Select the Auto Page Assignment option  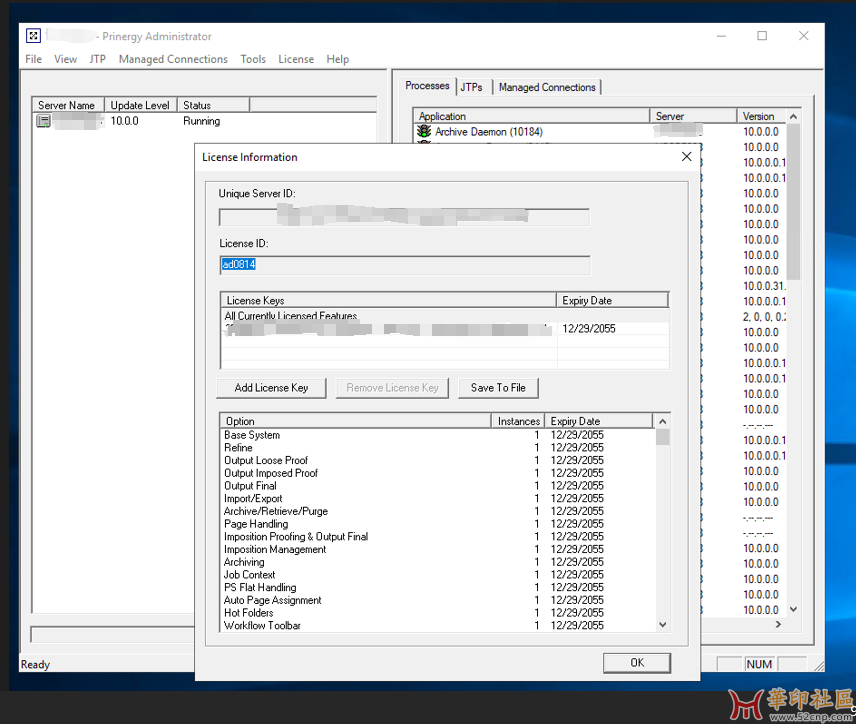click(437, 600)
